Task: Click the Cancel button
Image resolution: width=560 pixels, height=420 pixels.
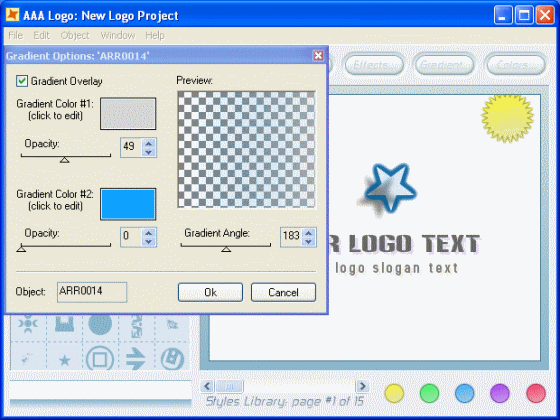Action: [283, 292]
